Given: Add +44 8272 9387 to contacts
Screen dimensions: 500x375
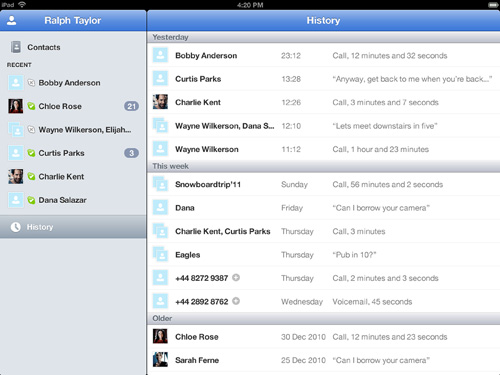Looking at the screenshot, I should click(x=236, y=278).
